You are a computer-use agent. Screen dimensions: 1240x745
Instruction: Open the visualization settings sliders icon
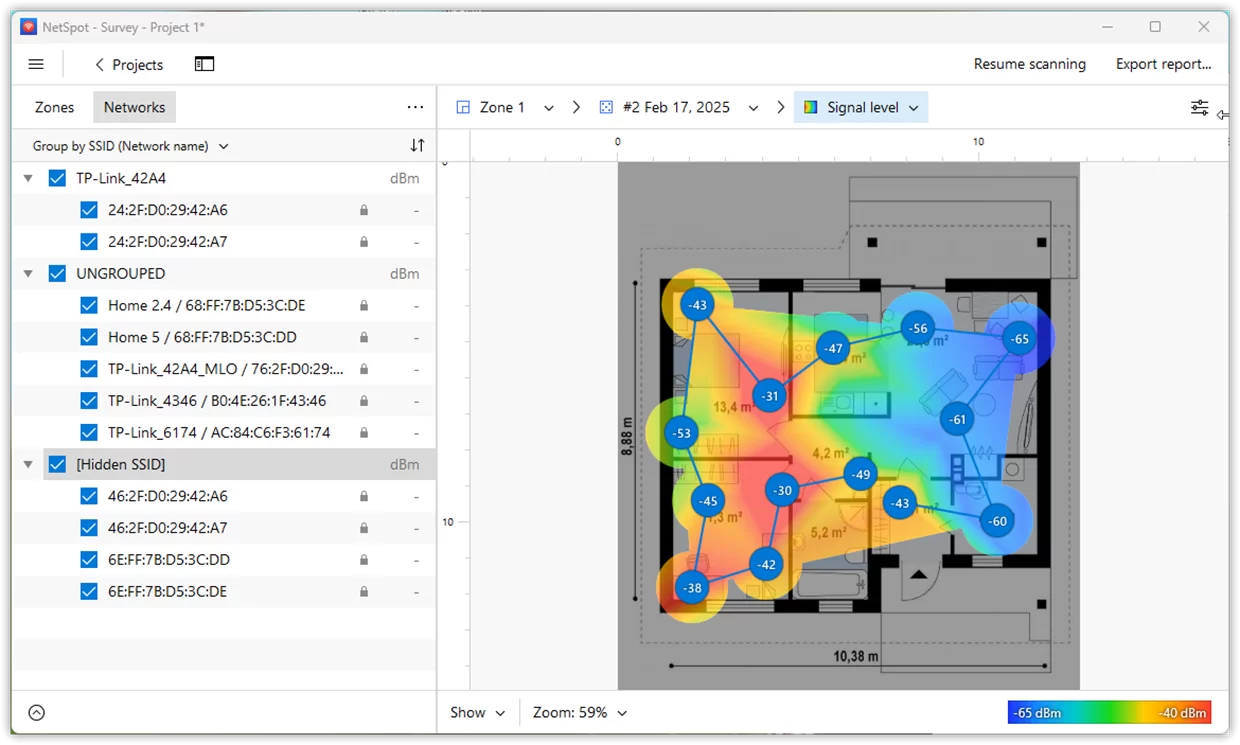[1199, 107]
